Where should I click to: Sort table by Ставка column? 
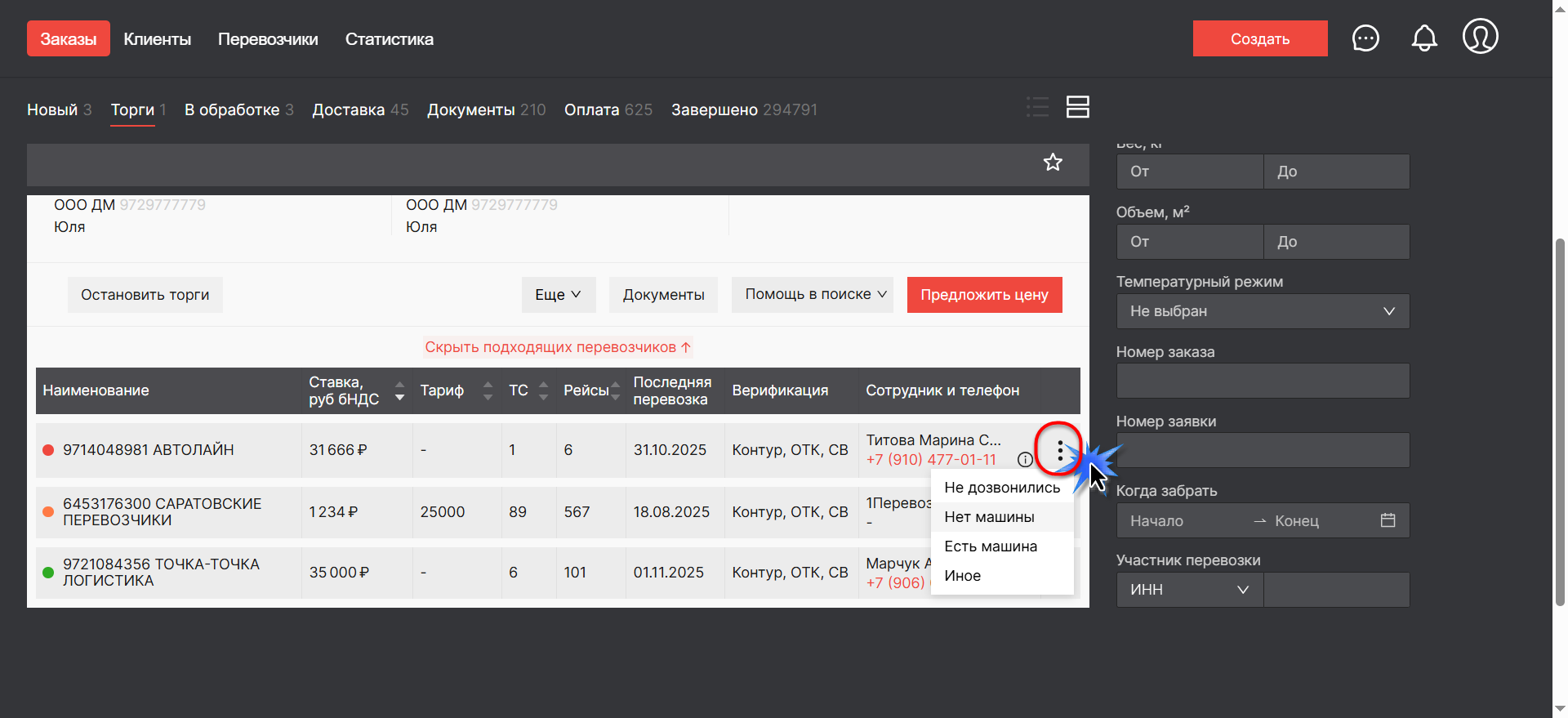tap(399, 390)
